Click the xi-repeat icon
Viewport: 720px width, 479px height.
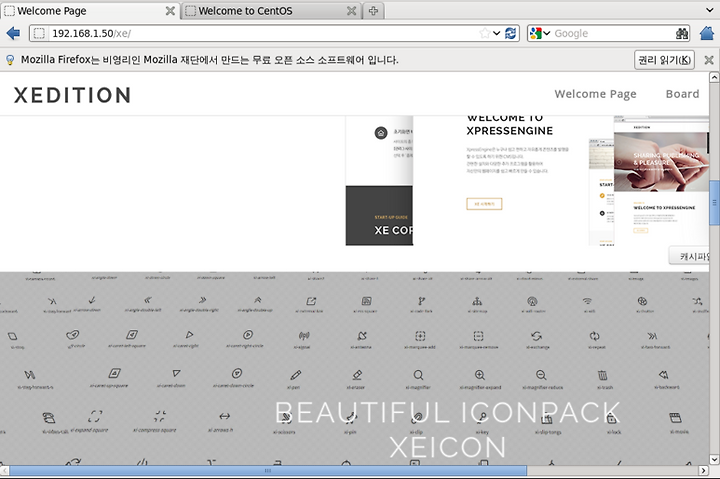pos(595,336)
